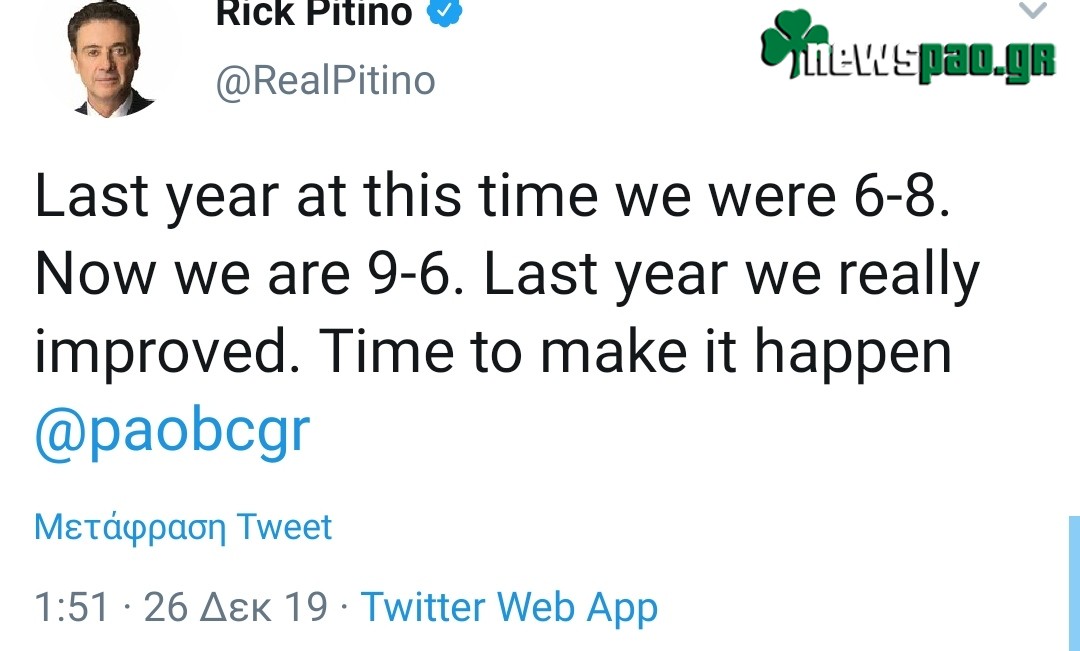
Task: Click the Μετάφραση Tweet translate link
Action: [183, 527]
